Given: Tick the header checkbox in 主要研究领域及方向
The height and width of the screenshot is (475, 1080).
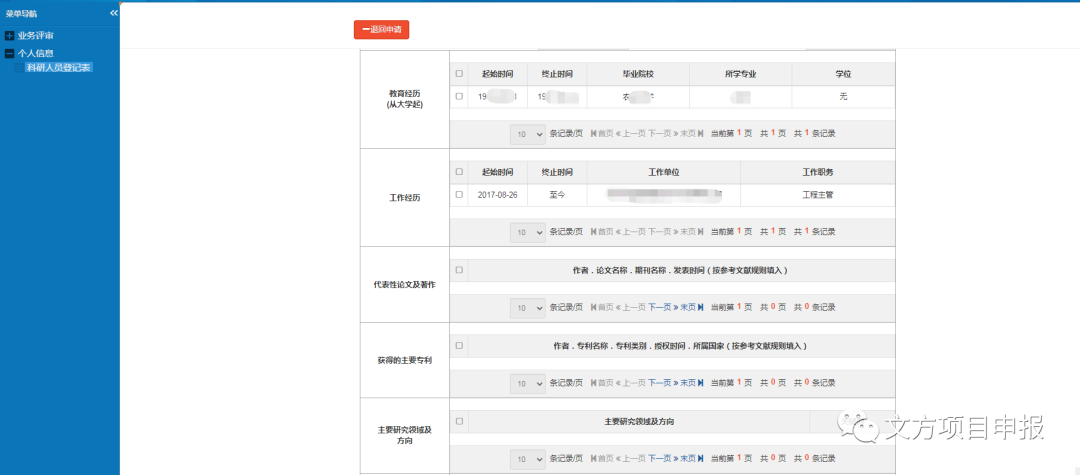Looking at the screenshot, I should (459, 421).
